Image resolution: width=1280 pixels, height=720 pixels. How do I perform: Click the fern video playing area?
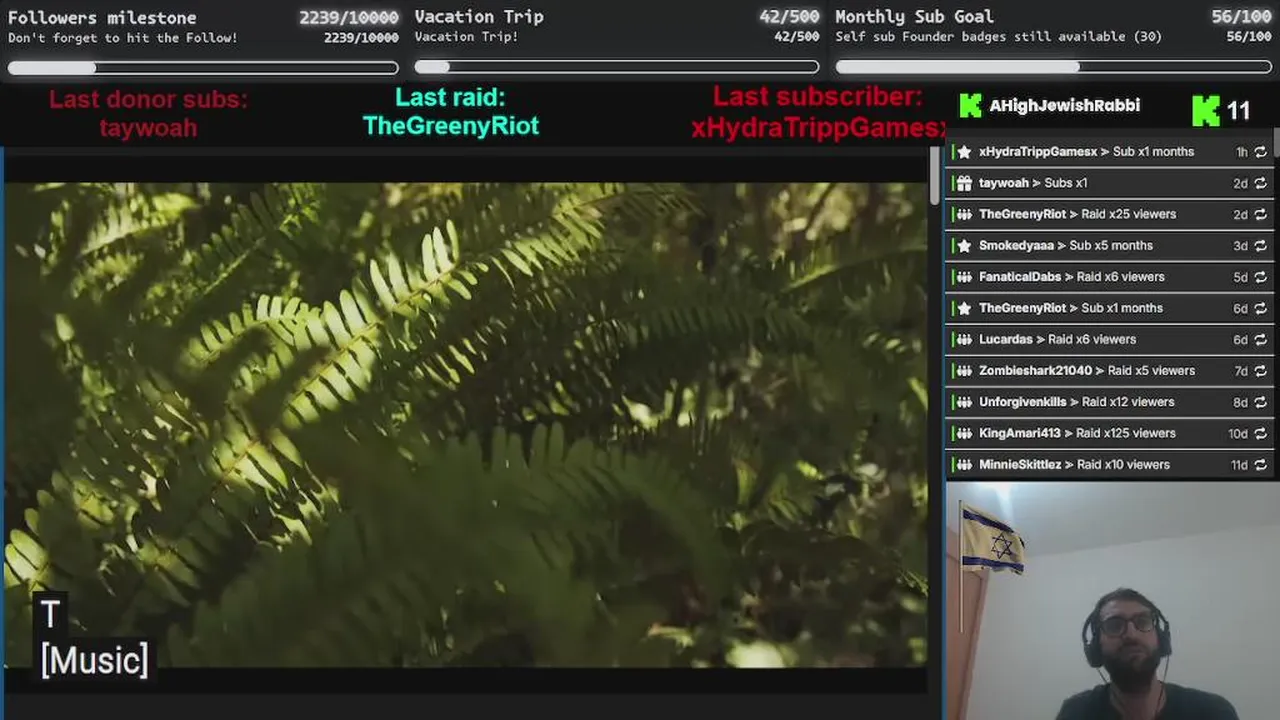[x=465, y=424]
